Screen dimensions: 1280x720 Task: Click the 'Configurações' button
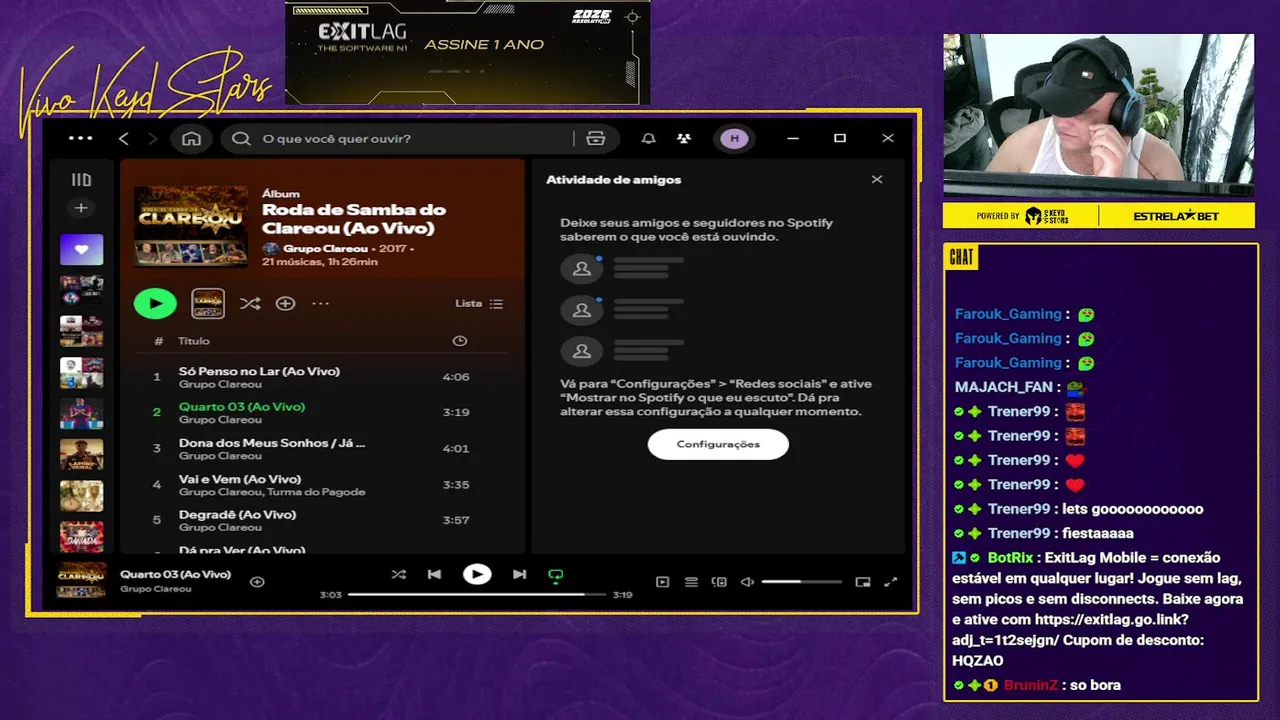tap(718, 444)
